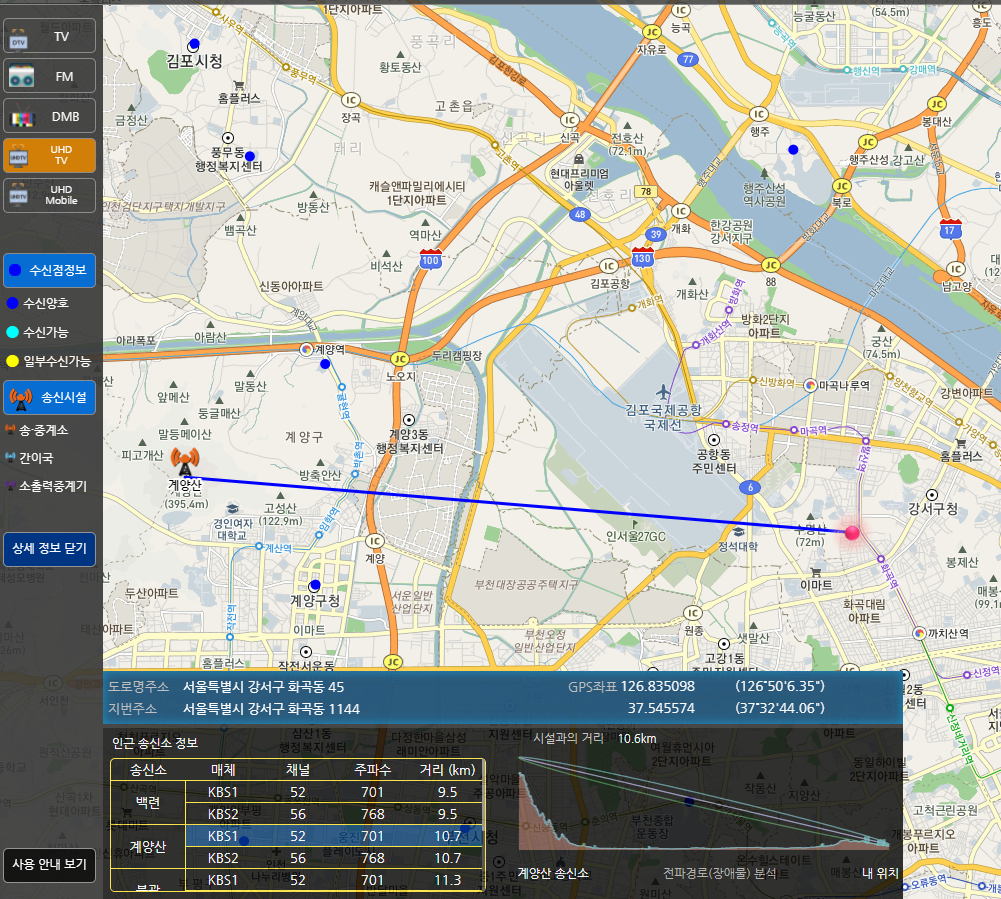Click the route 77 badge
This screenshot has height=899, width=1001.
tap(687, 59)
